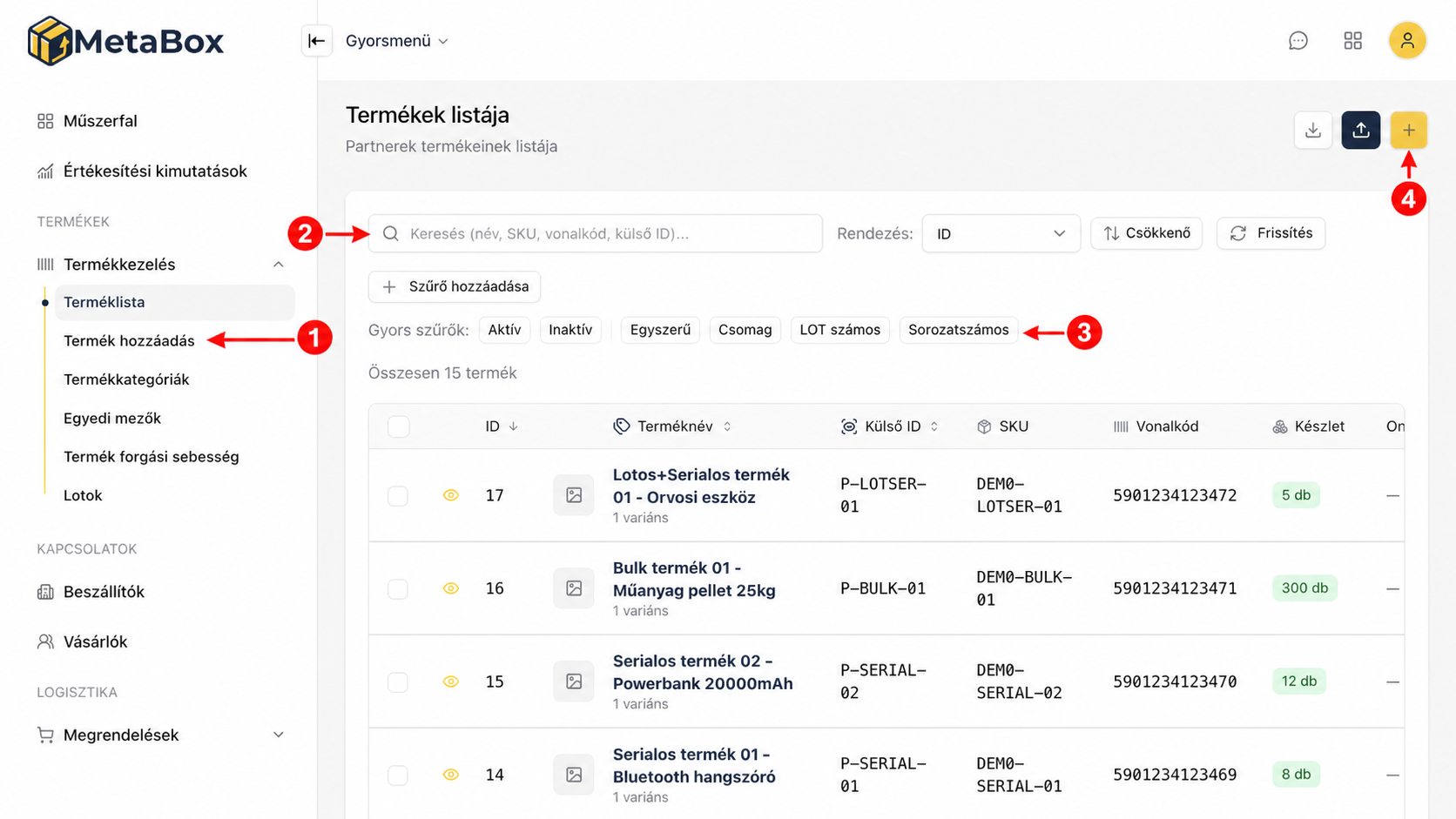This screenshot has width=1456, height=819.
Task: Click the download products icon button
Action: (1313, 131)
